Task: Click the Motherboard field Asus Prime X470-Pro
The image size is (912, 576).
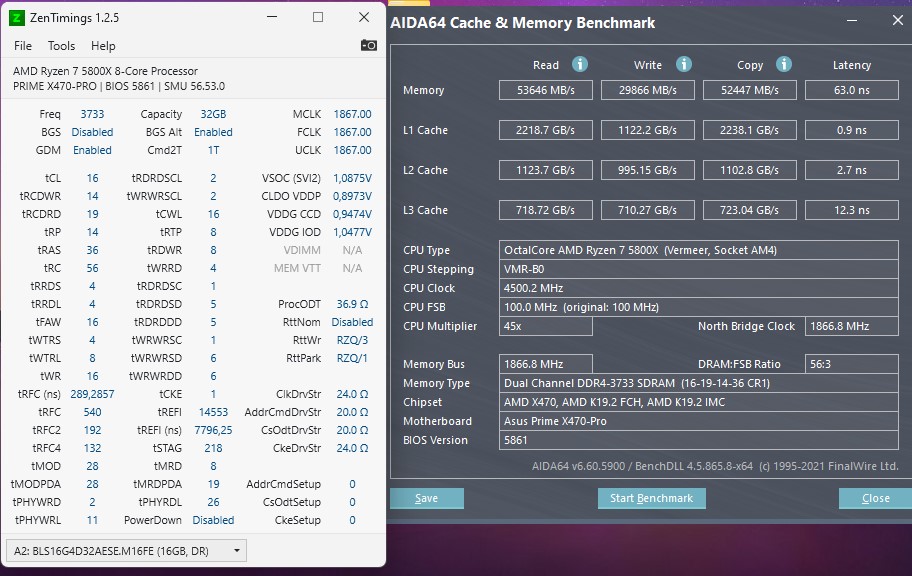Action: [699, 421]
